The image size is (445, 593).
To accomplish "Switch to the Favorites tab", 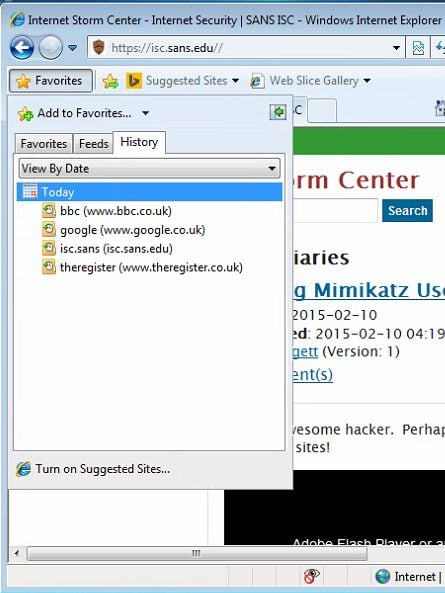I will (x=44, y=144).
